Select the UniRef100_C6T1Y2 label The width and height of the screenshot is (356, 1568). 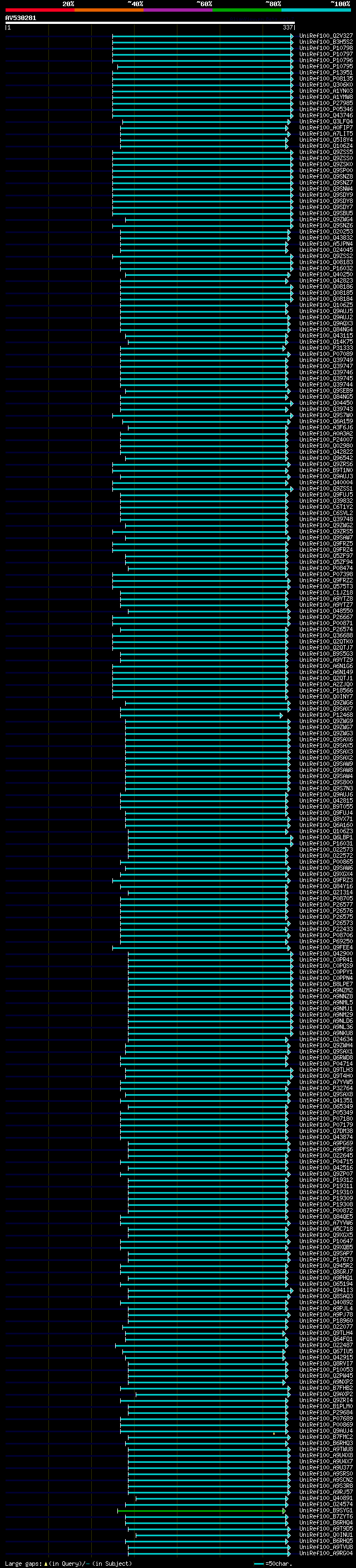(x=326, y=507)
